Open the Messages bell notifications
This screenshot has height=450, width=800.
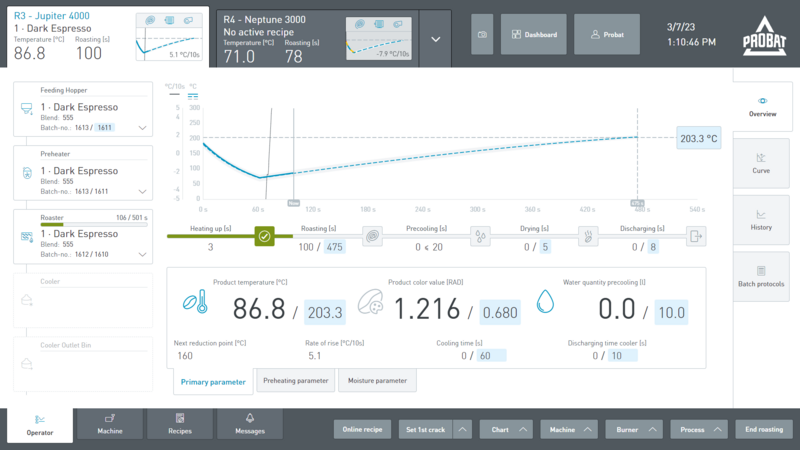[x=249, y=423]
